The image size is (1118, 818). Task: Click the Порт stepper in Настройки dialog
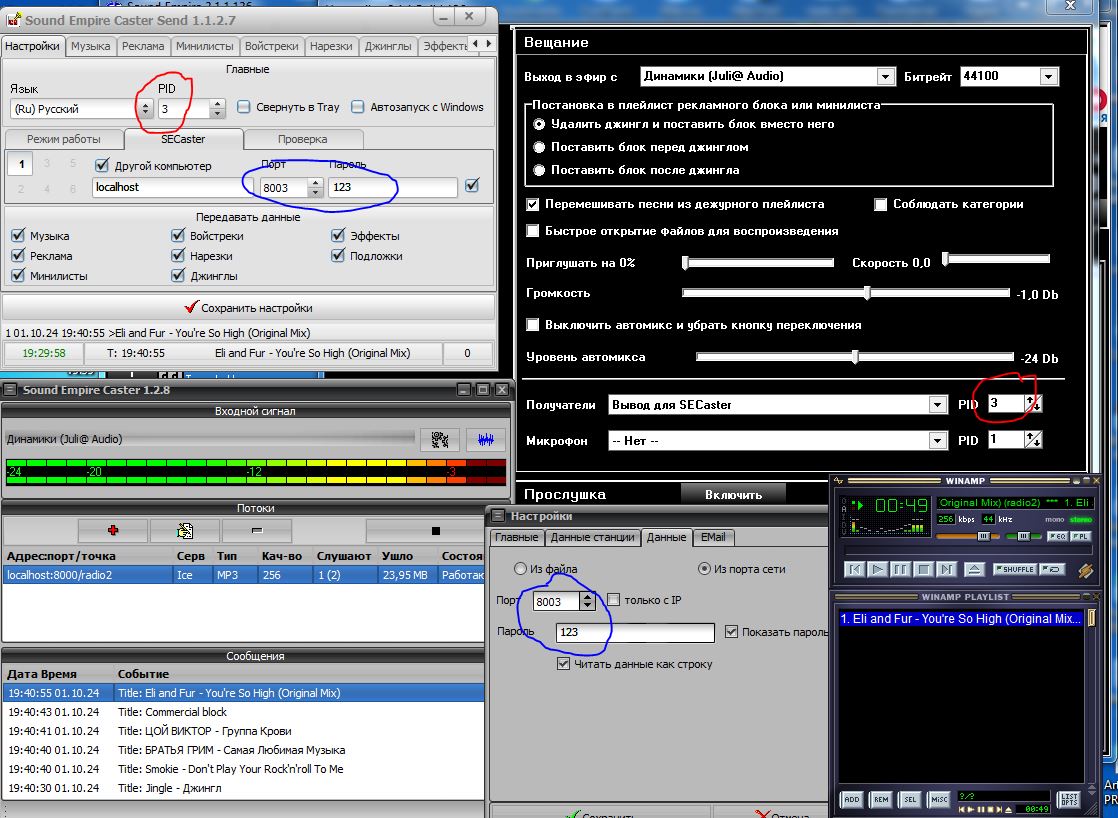tap(588, 601)
